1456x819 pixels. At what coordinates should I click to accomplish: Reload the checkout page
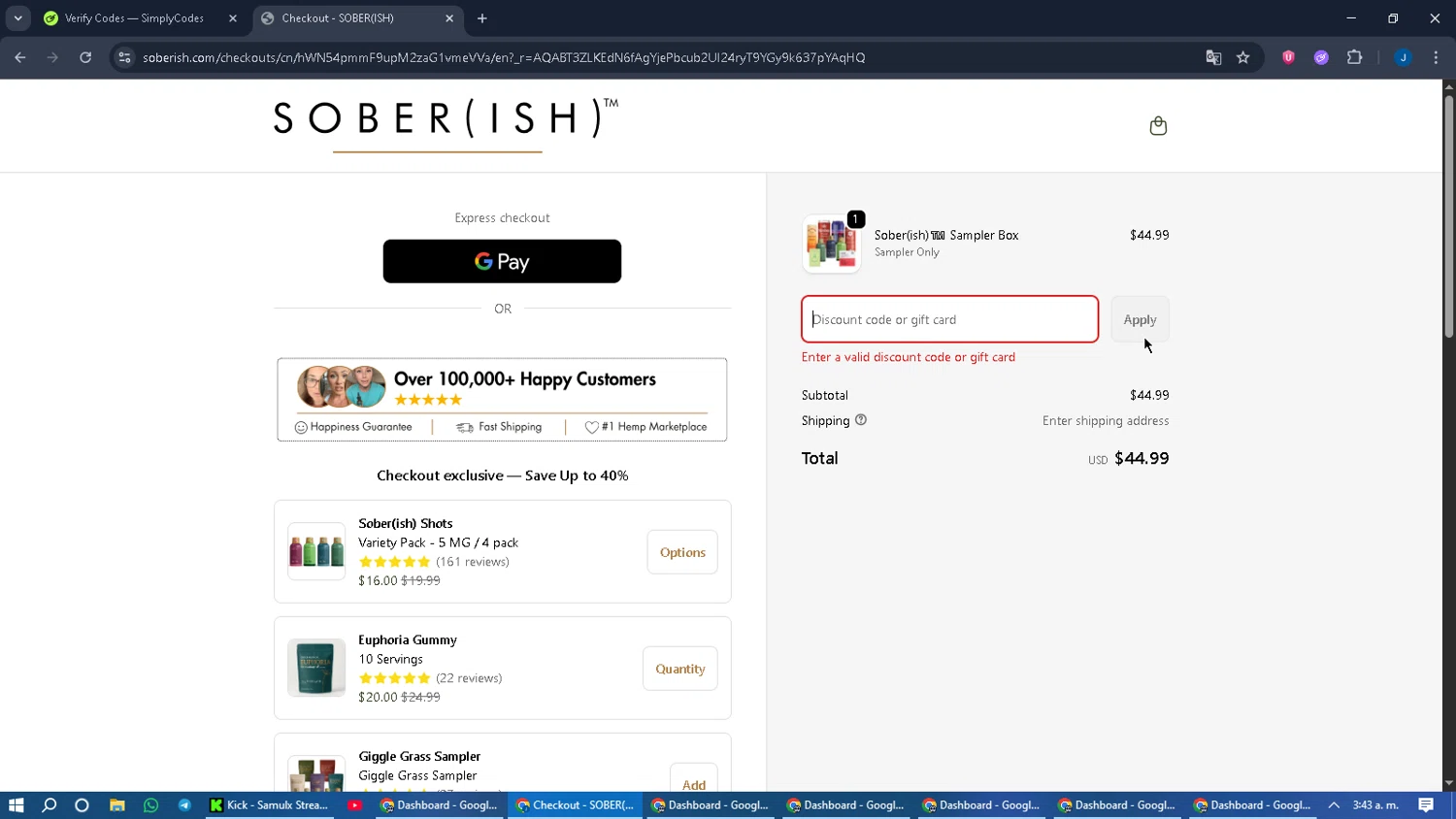85,57
